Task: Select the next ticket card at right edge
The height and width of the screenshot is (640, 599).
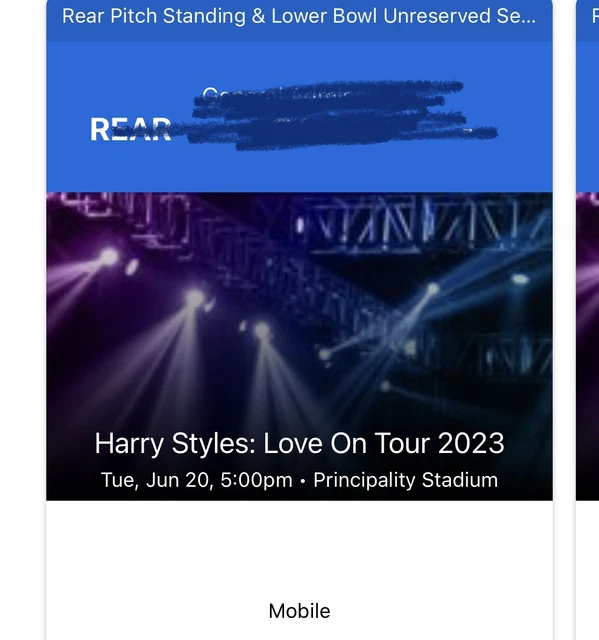Action: pyautogui.click(x=588, y=320)
